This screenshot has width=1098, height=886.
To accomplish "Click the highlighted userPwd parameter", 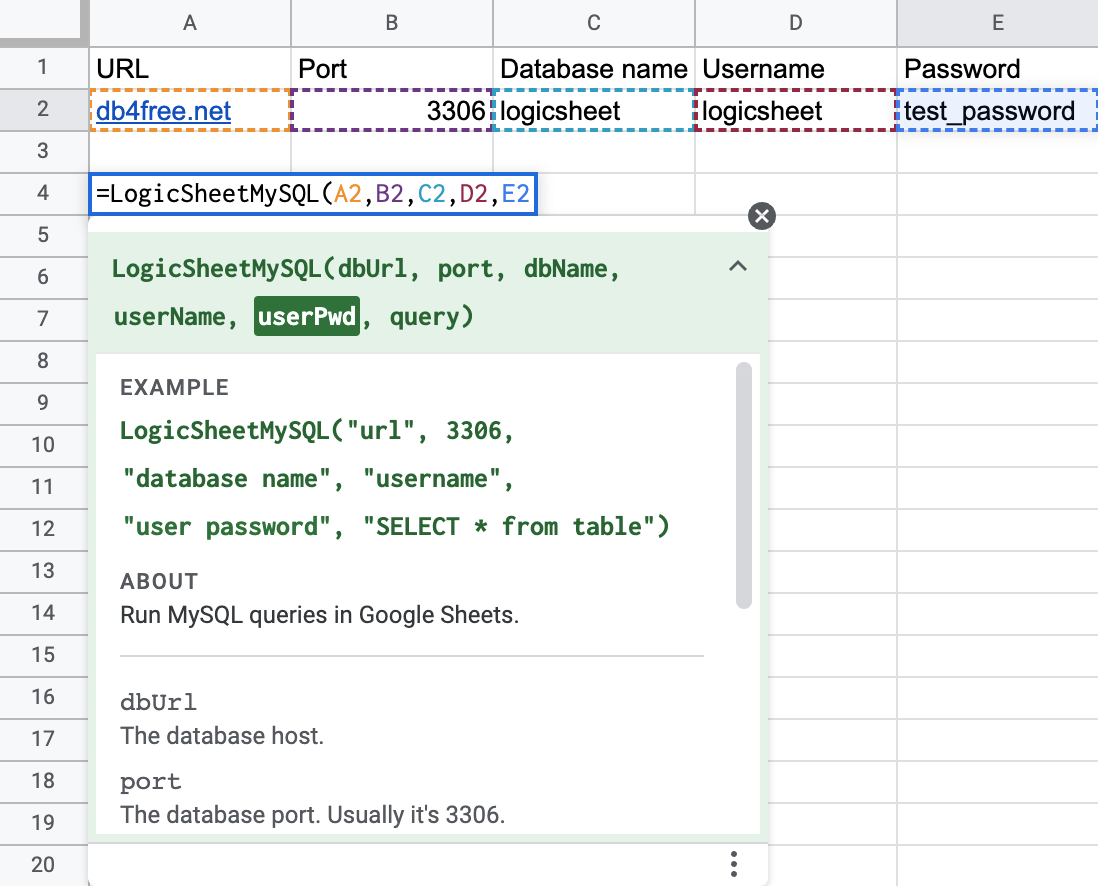I will click(x=306, y=317).
